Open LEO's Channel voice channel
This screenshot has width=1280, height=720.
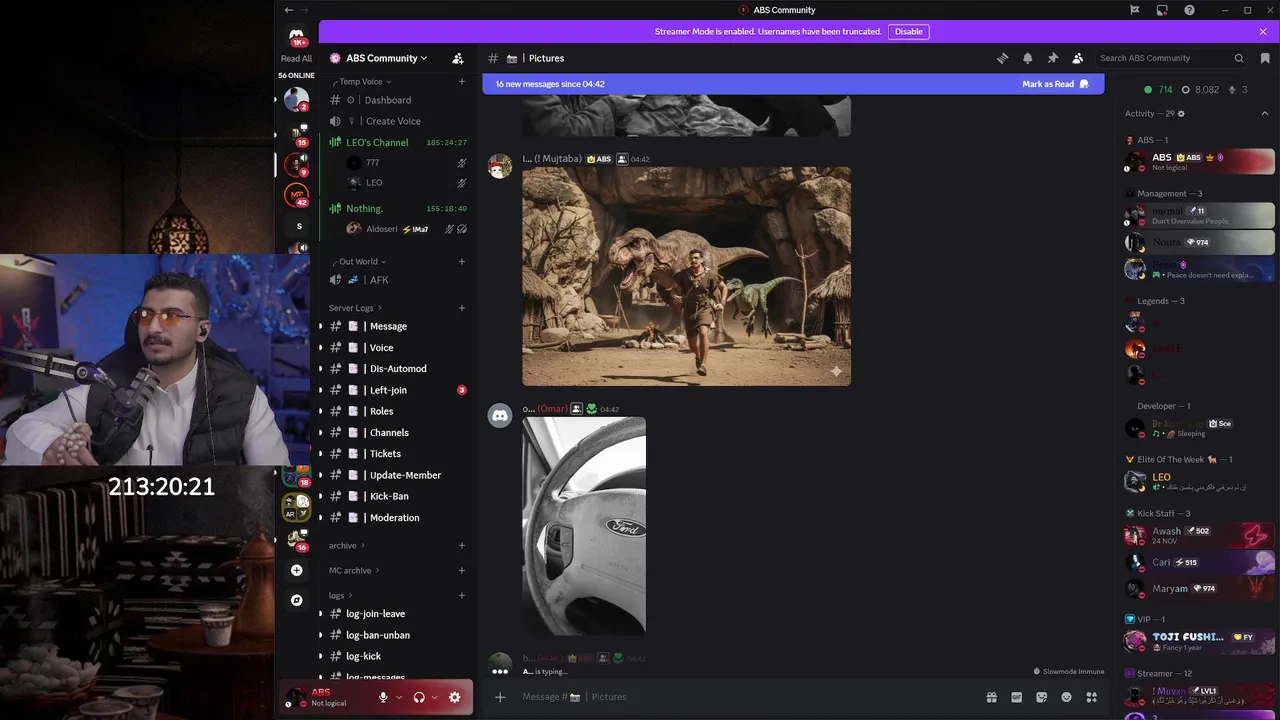point(397,142)
